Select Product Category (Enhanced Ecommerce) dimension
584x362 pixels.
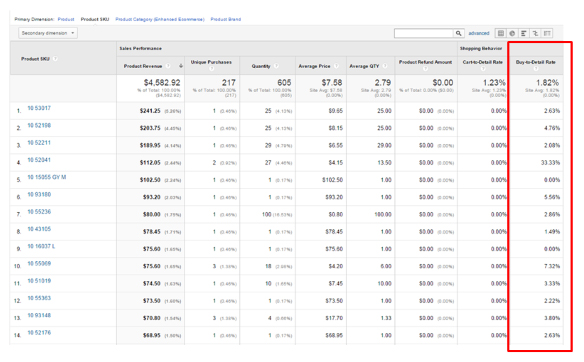(x=160, y=19)
